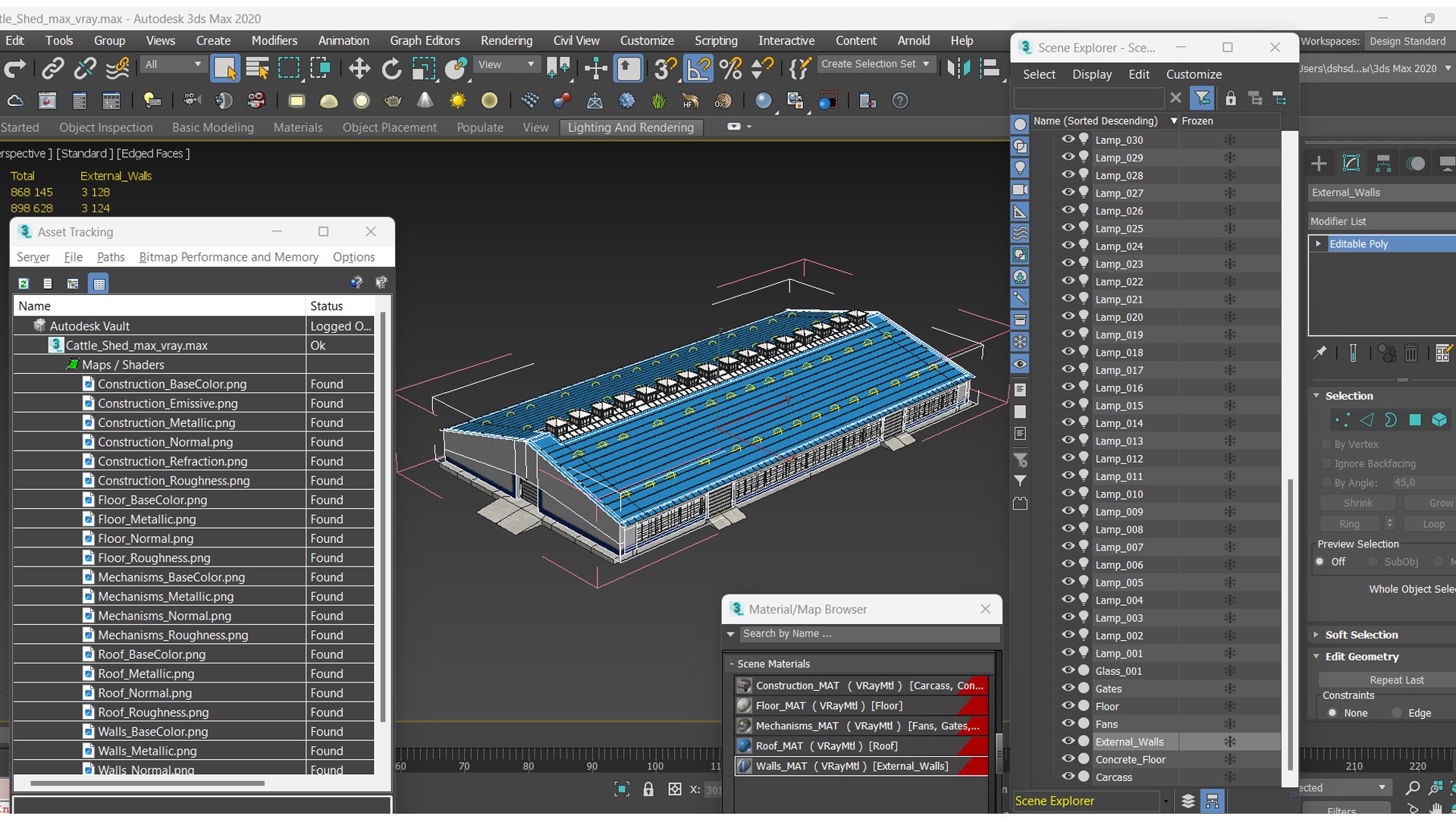Select the Select and Rotate tool
The image size is (1456, 819).
[391, 68]
